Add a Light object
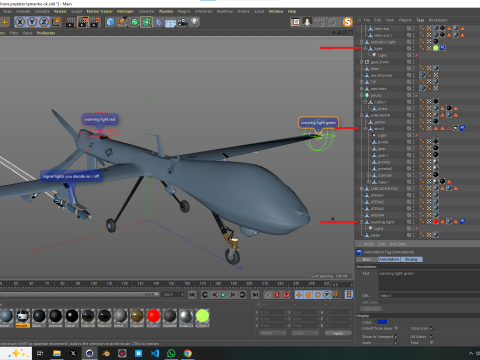Screen dimensions: 480x360 [194, 22]
